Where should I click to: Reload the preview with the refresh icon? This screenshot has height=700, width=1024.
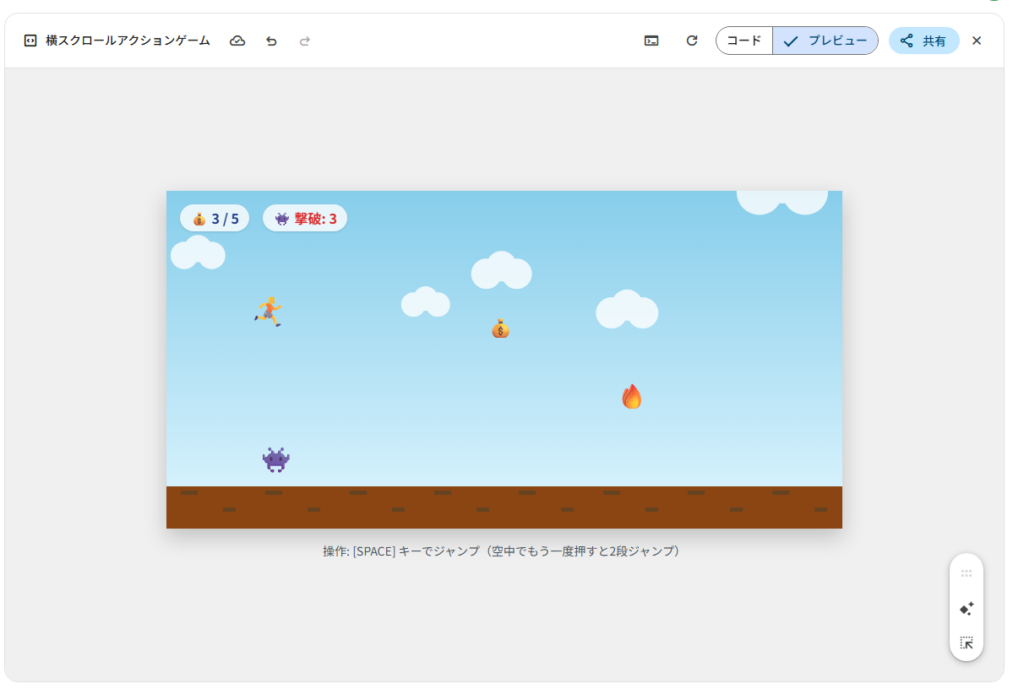pyautogui.click(x=691, y=41)
